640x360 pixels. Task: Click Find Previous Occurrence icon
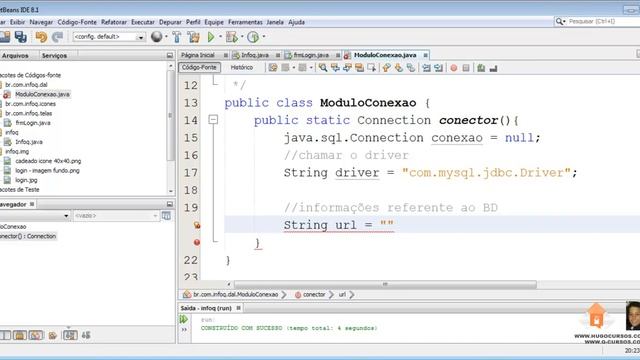click(x=335, y=68)
